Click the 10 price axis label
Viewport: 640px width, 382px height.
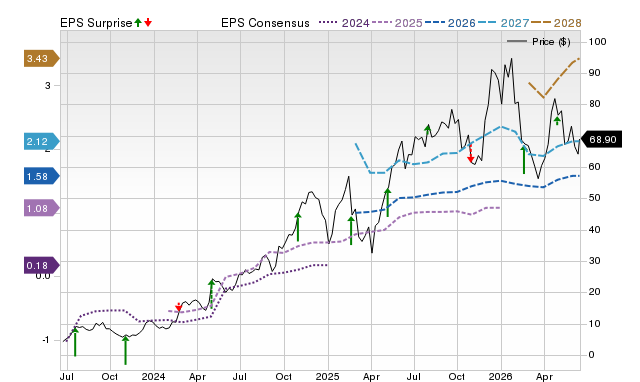point(594,324)
